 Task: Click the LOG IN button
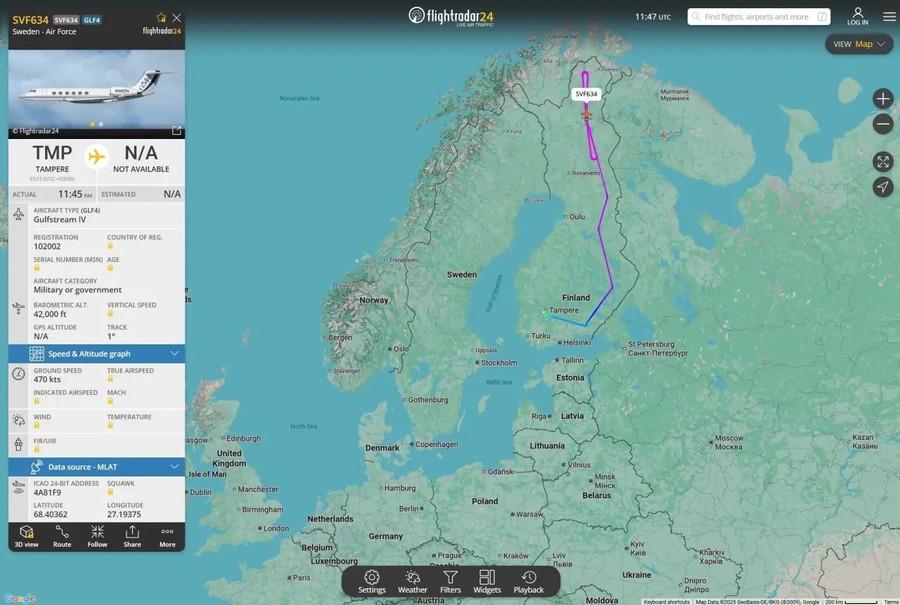coord(858,17)
